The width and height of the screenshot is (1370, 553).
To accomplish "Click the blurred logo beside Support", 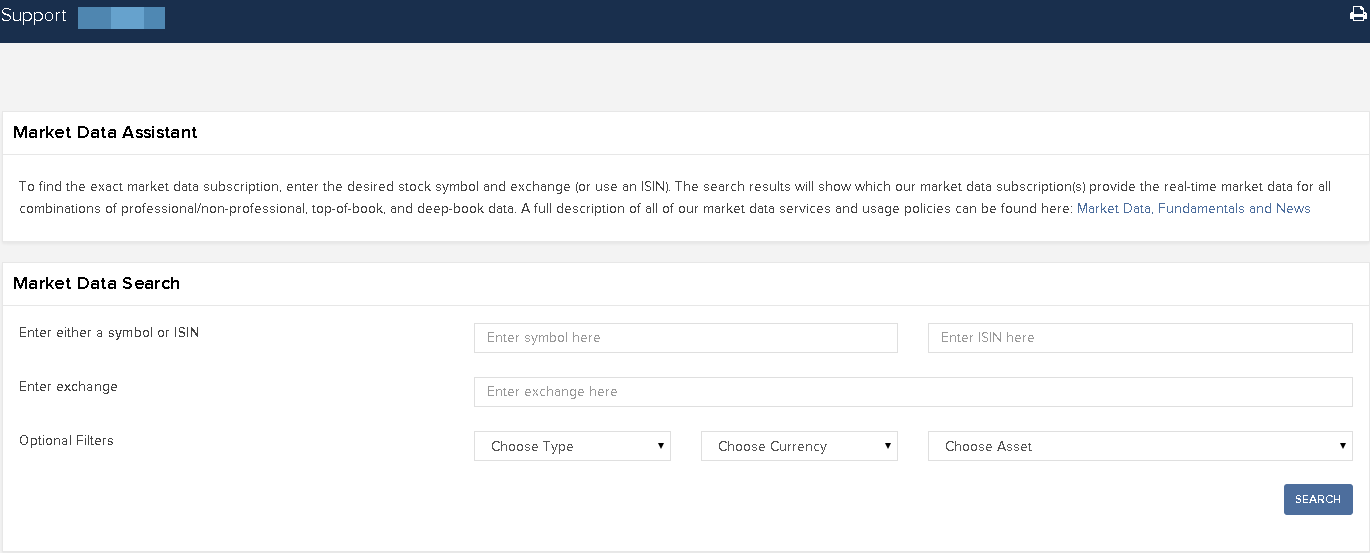I will point(121,17).
